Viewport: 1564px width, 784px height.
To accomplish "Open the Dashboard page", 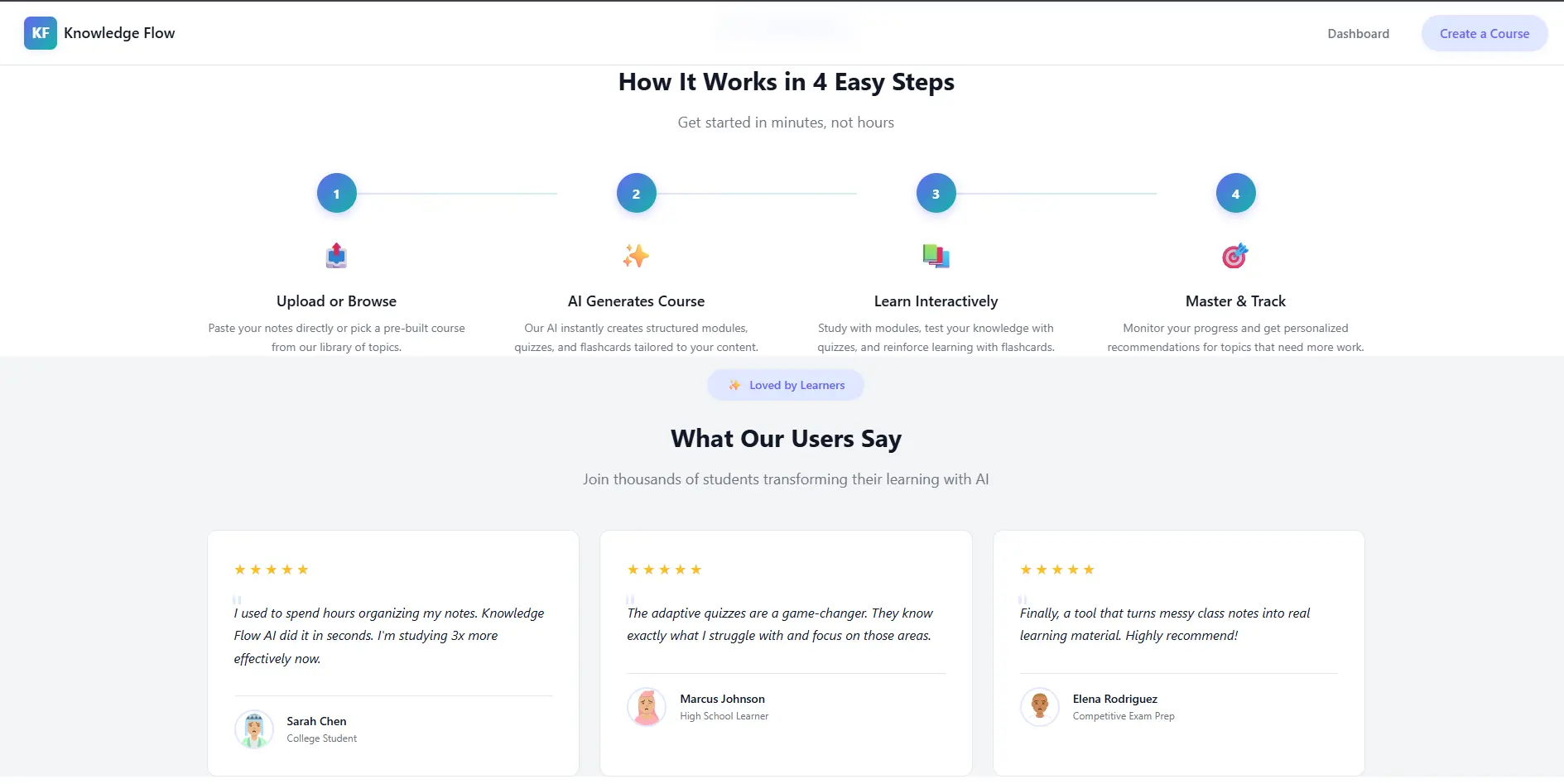I will click(x=1358, y=33).
